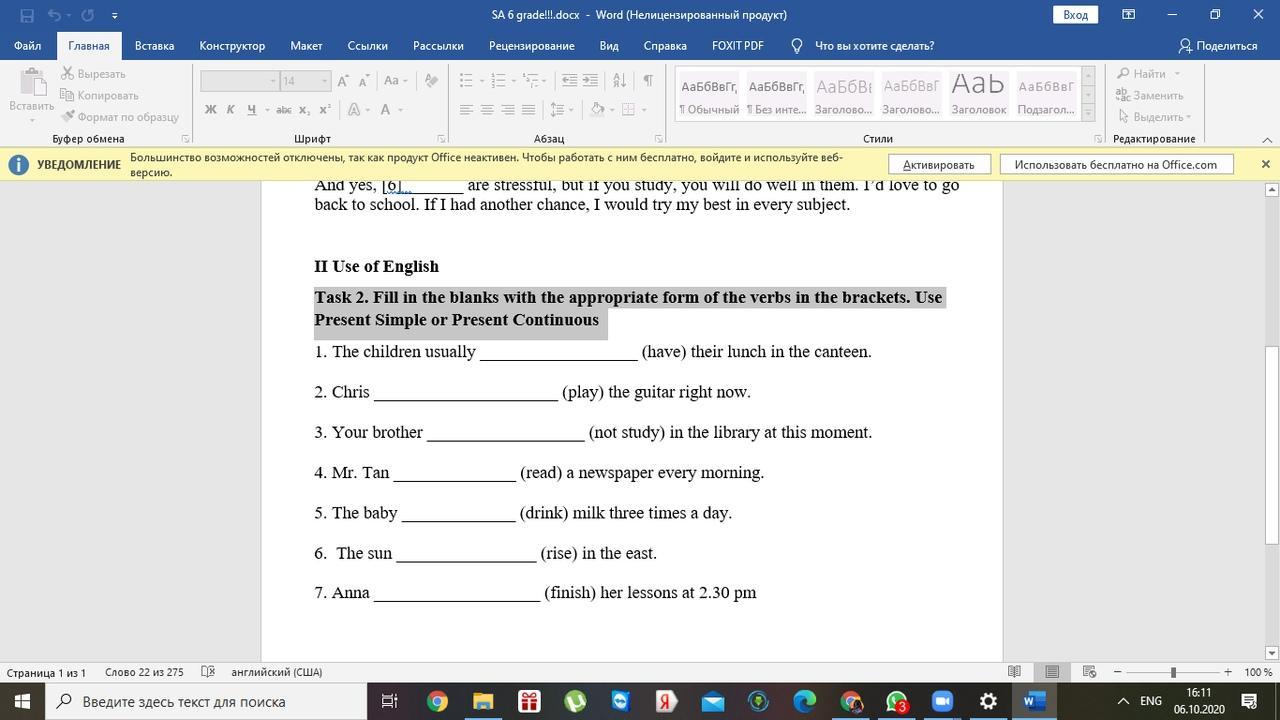The height and width of the screenshot is (720, 1280).
Task: Open the font size dropdown
Action: pyautogui.click(x=324, y=81)
